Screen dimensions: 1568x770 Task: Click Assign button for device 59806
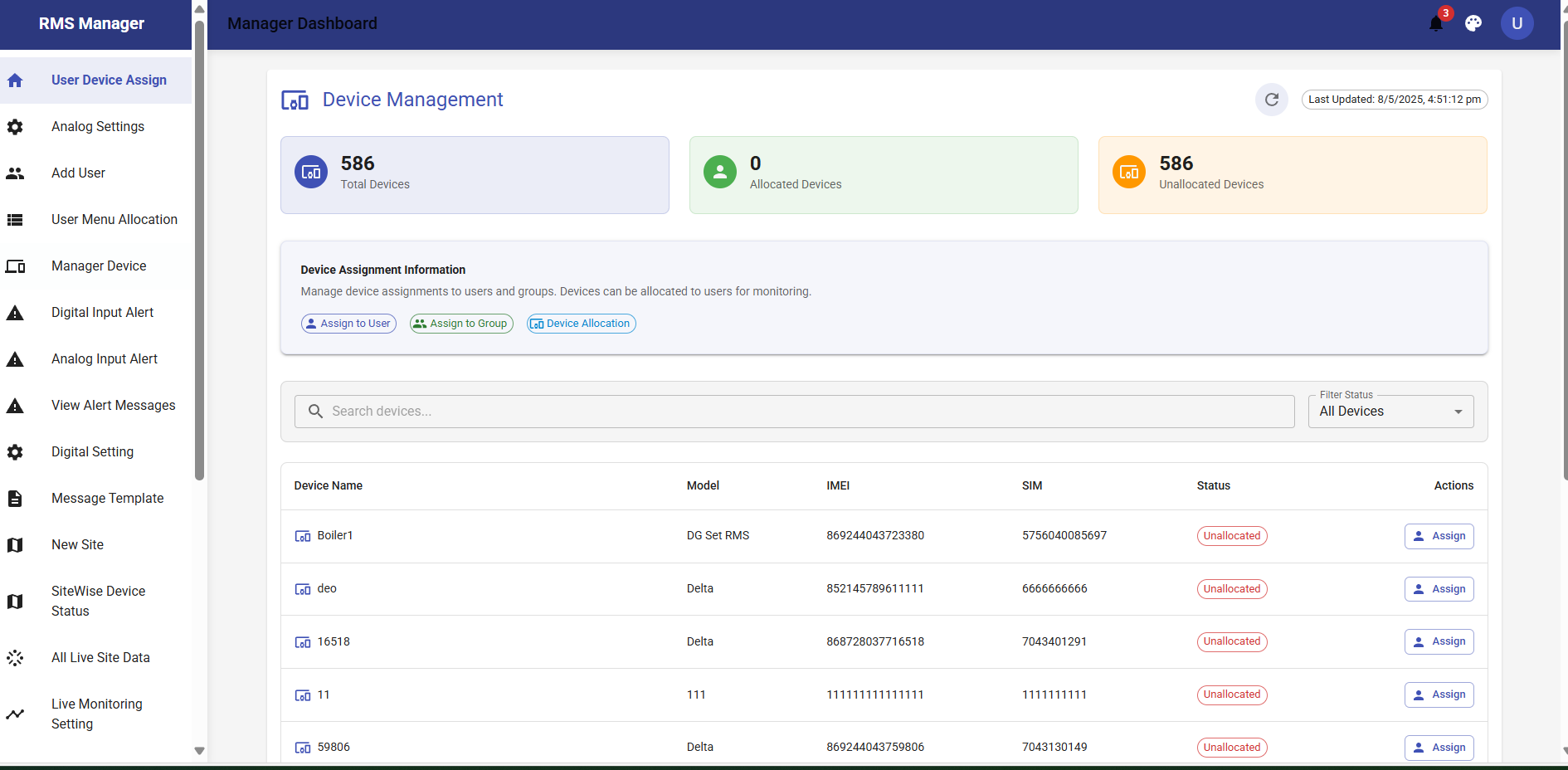click(1439, 748)
